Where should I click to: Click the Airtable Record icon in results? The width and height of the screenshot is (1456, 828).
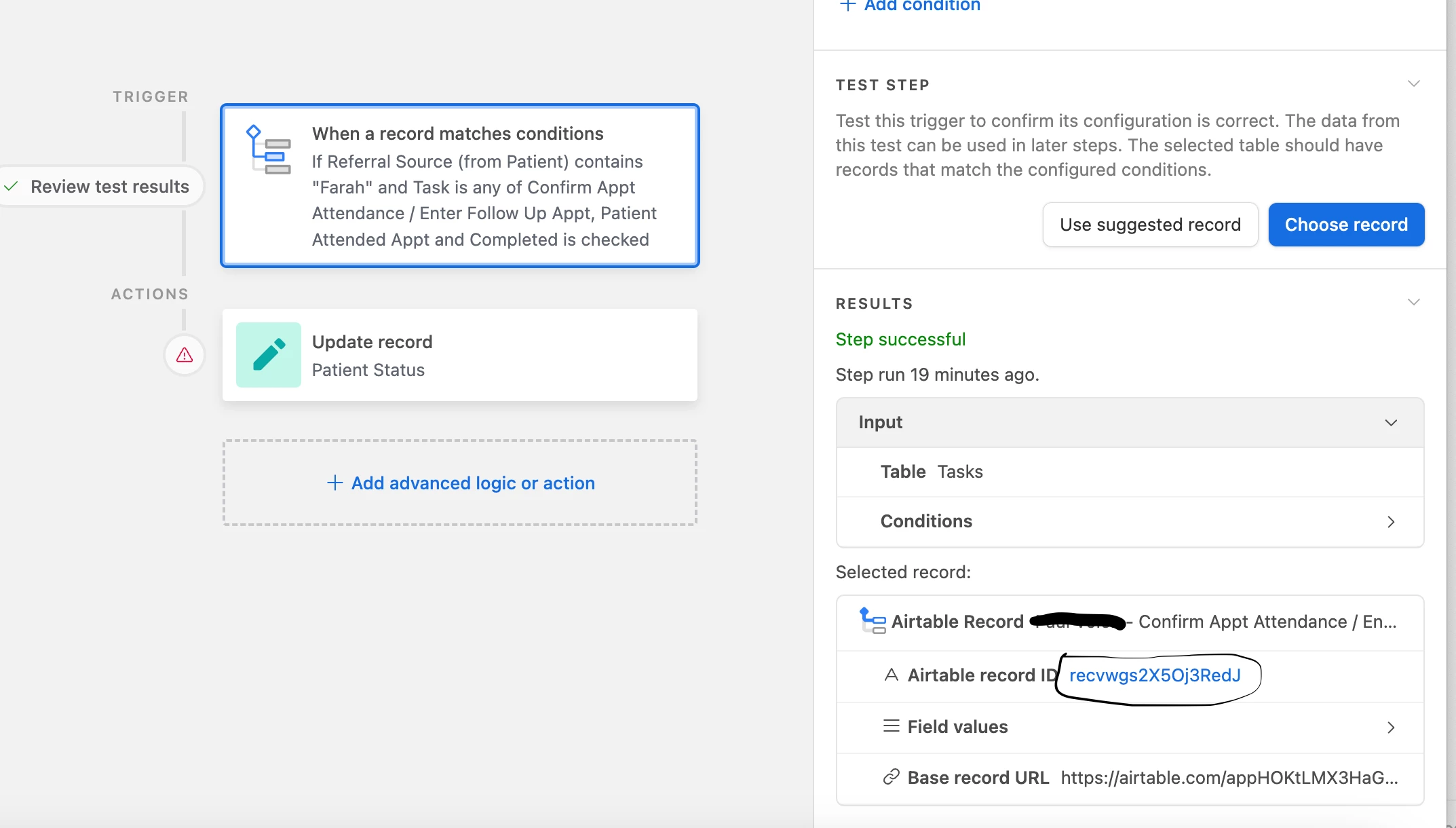pos(873,621)
